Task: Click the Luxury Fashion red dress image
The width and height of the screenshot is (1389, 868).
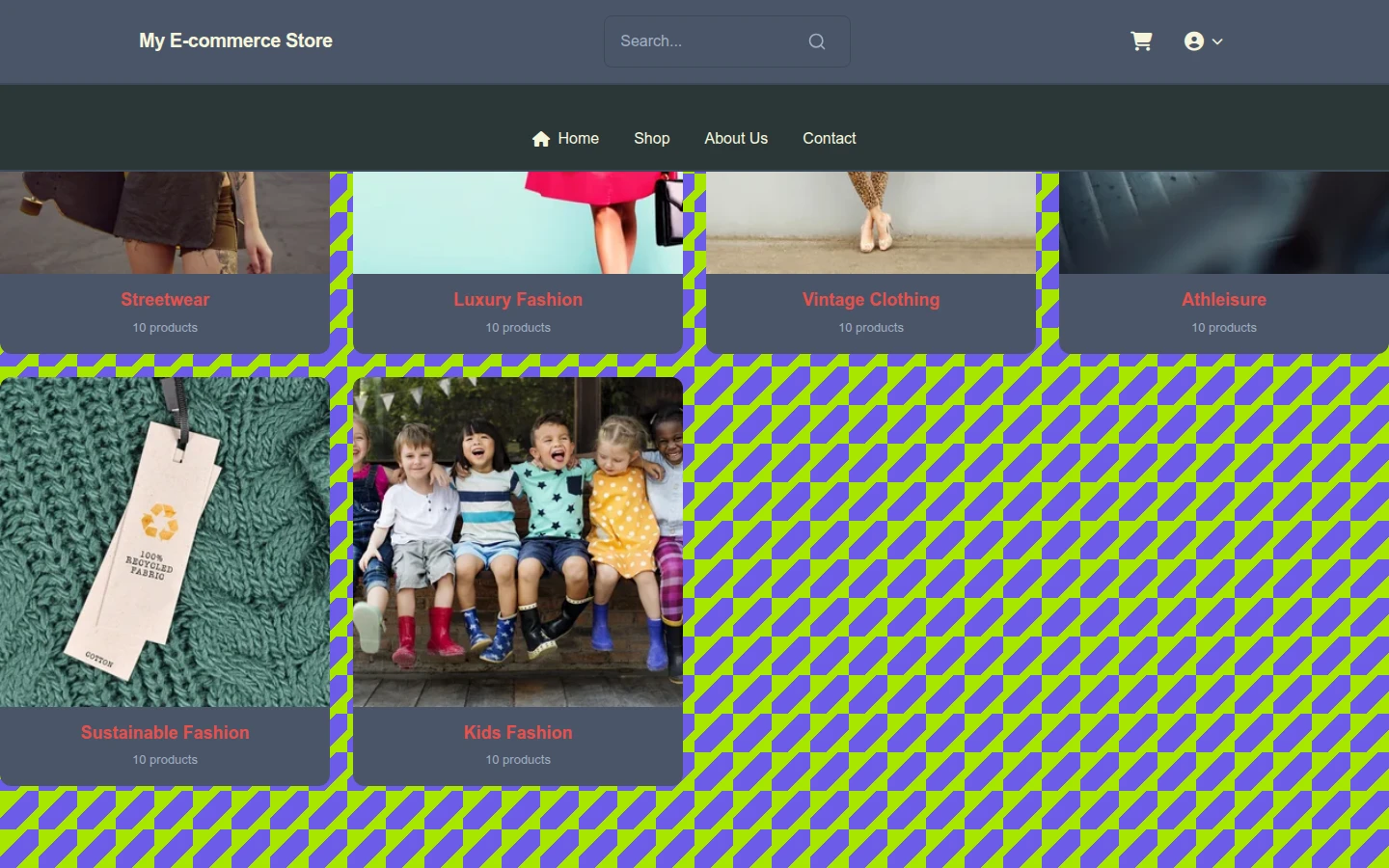Action: [x=518, y=223]
